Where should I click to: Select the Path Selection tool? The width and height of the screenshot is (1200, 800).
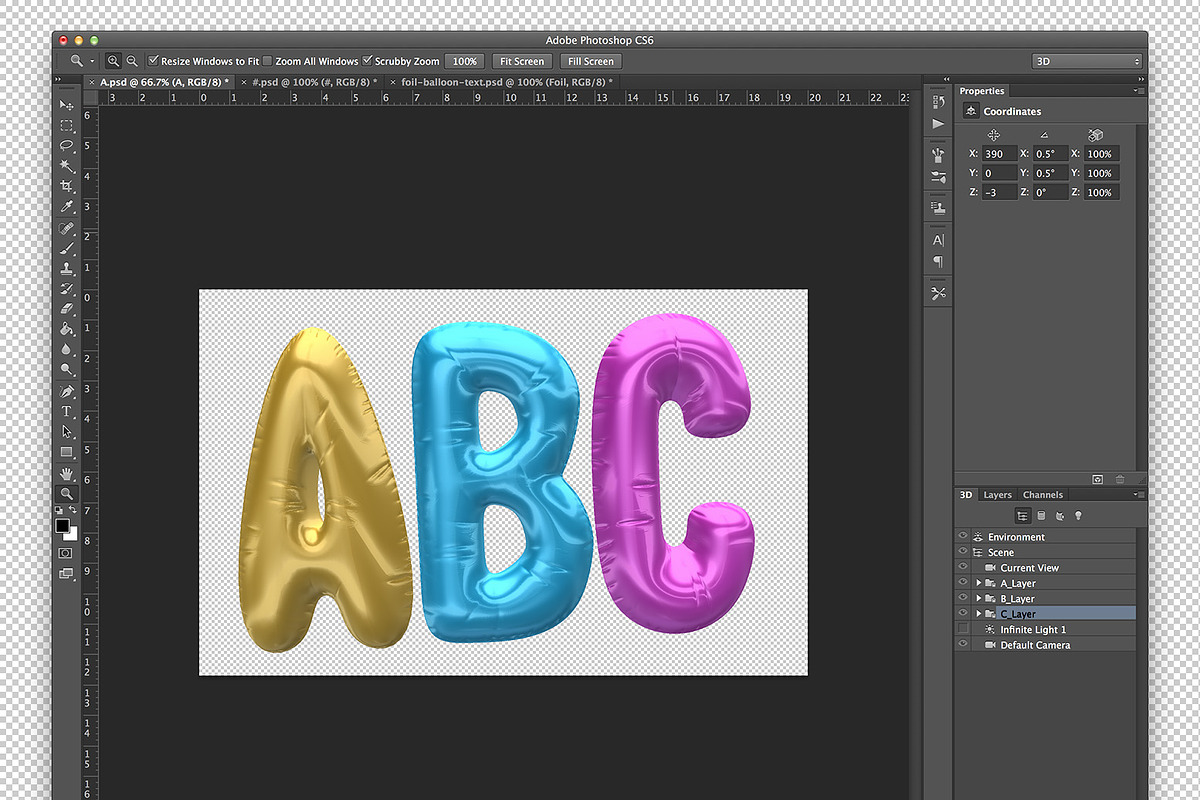pos(67,432)
